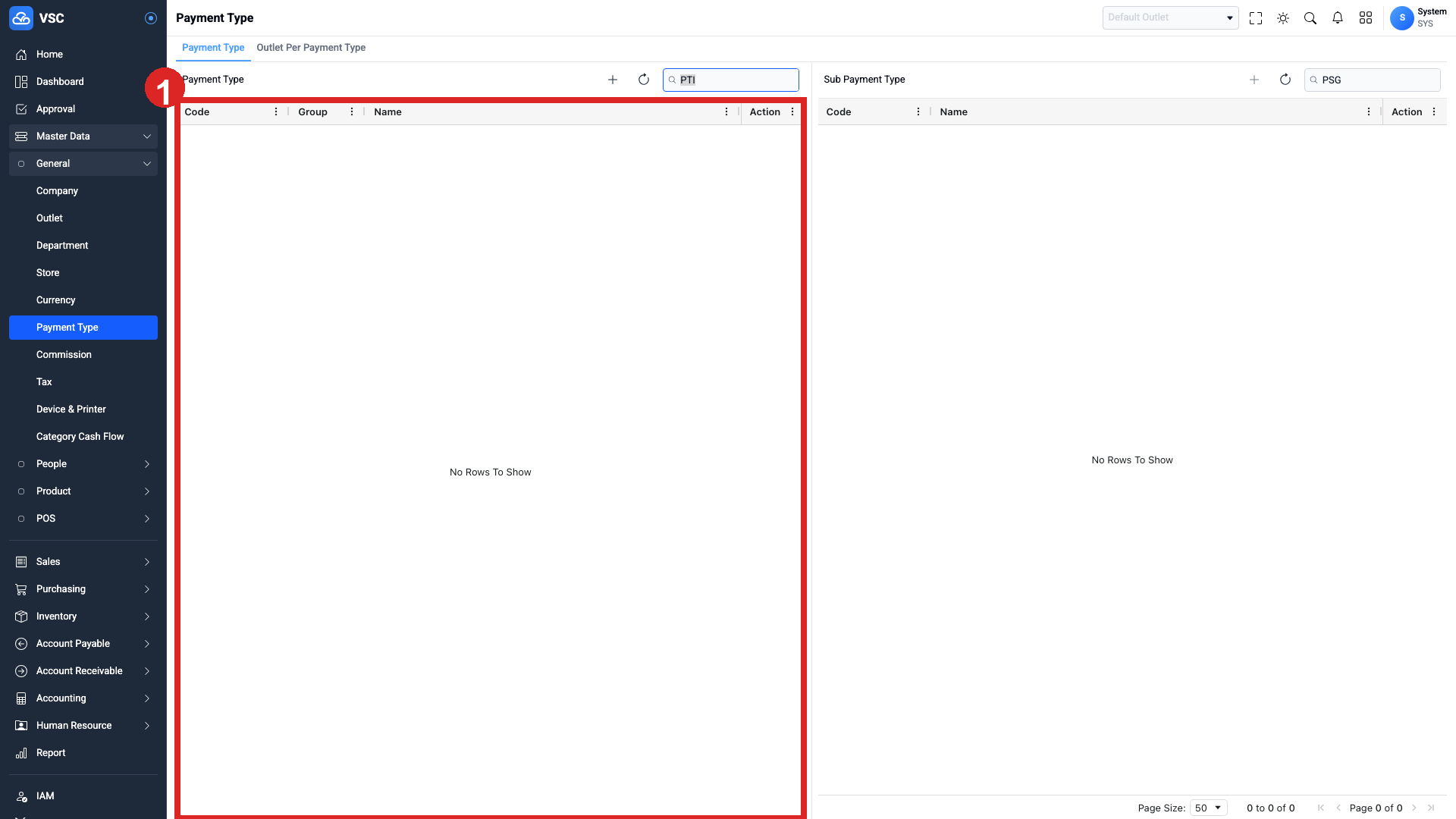Viewport: 1456px width, 819px height.
Task: Open Category Cash Flow page
Action: [83, 437]
